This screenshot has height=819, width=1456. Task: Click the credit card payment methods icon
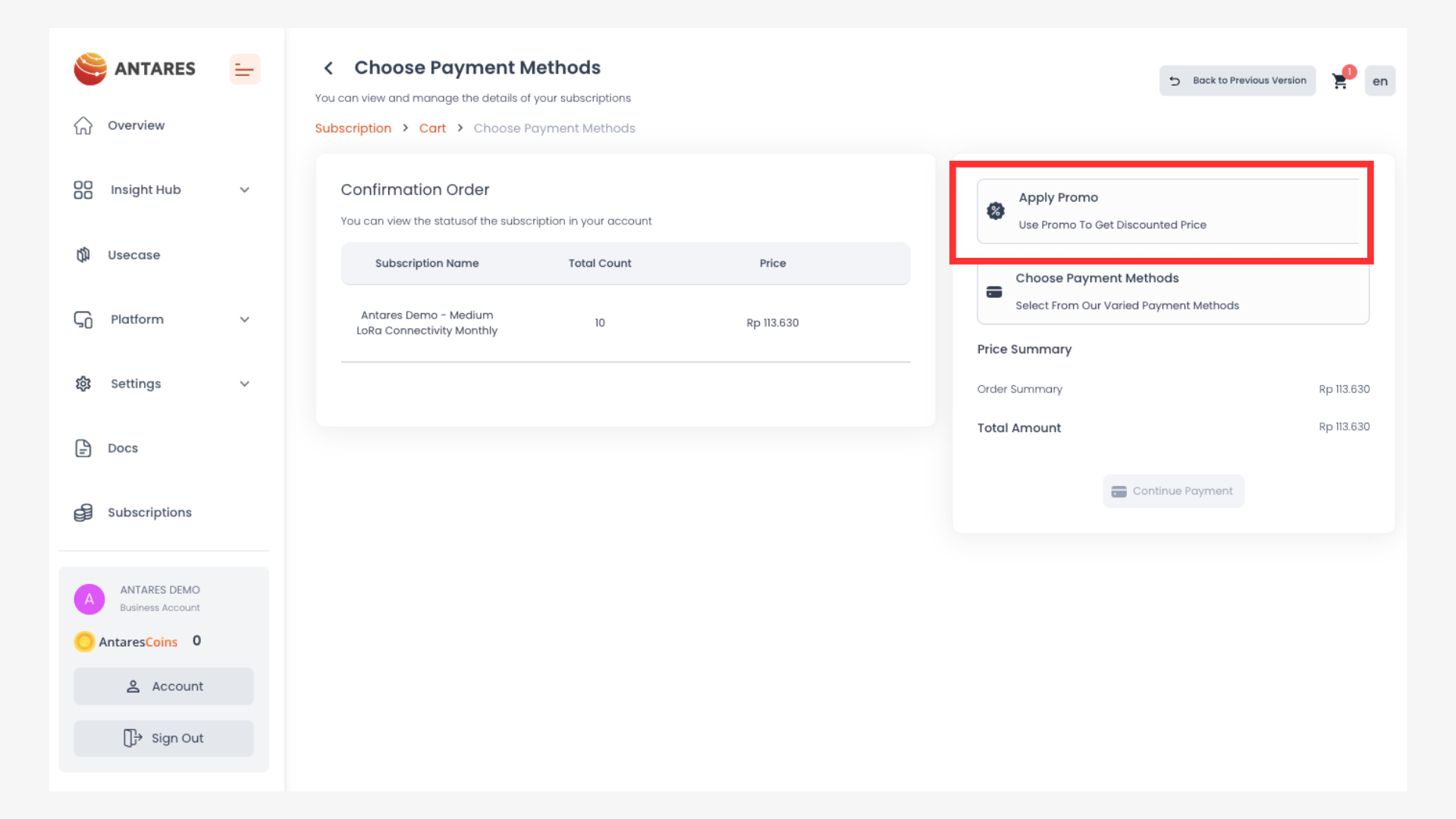click(994, 292)
